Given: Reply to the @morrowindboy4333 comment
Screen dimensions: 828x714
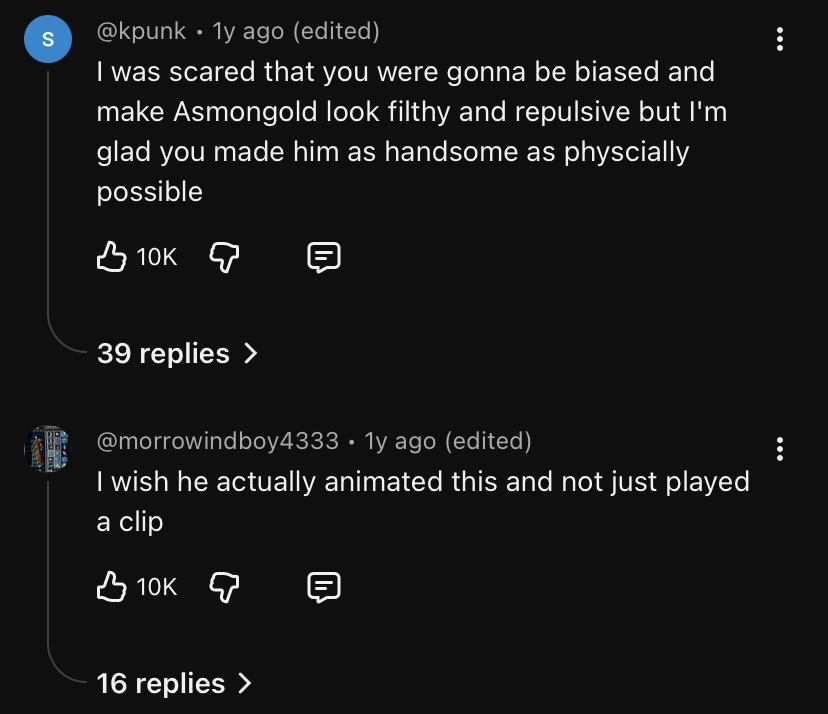Looking at the screenshot, I should (324, 587).
